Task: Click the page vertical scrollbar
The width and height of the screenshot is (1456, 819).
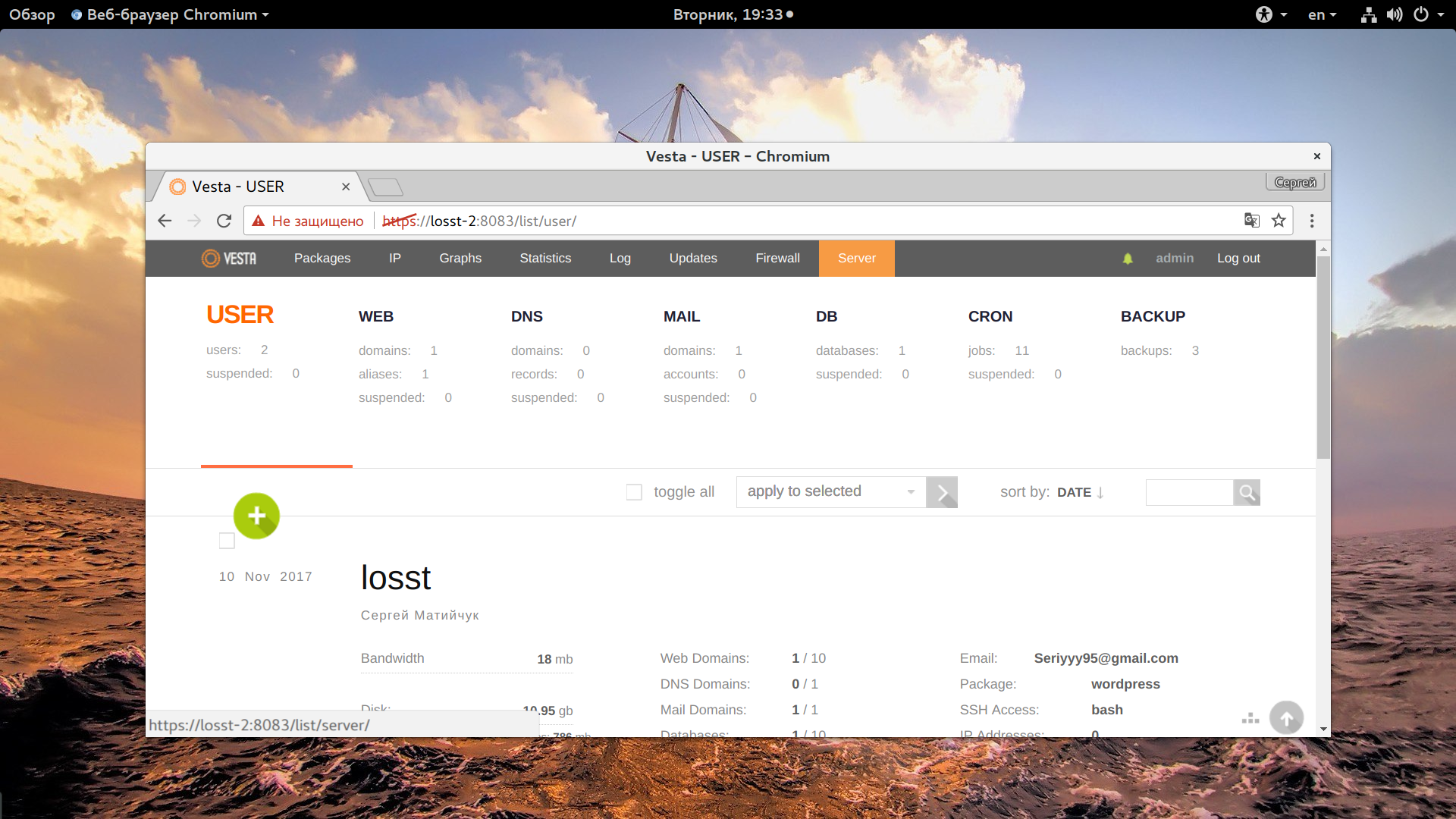Action: (x=1323, y=358)
